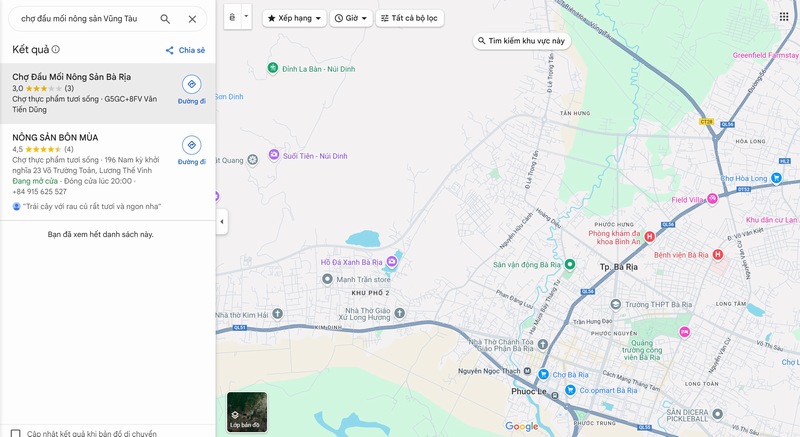The width and height of the screenshot is (800, 437).
Task: Select the Suối Tiên - Núi Dinh marker
Action: [x=275, y=156]
